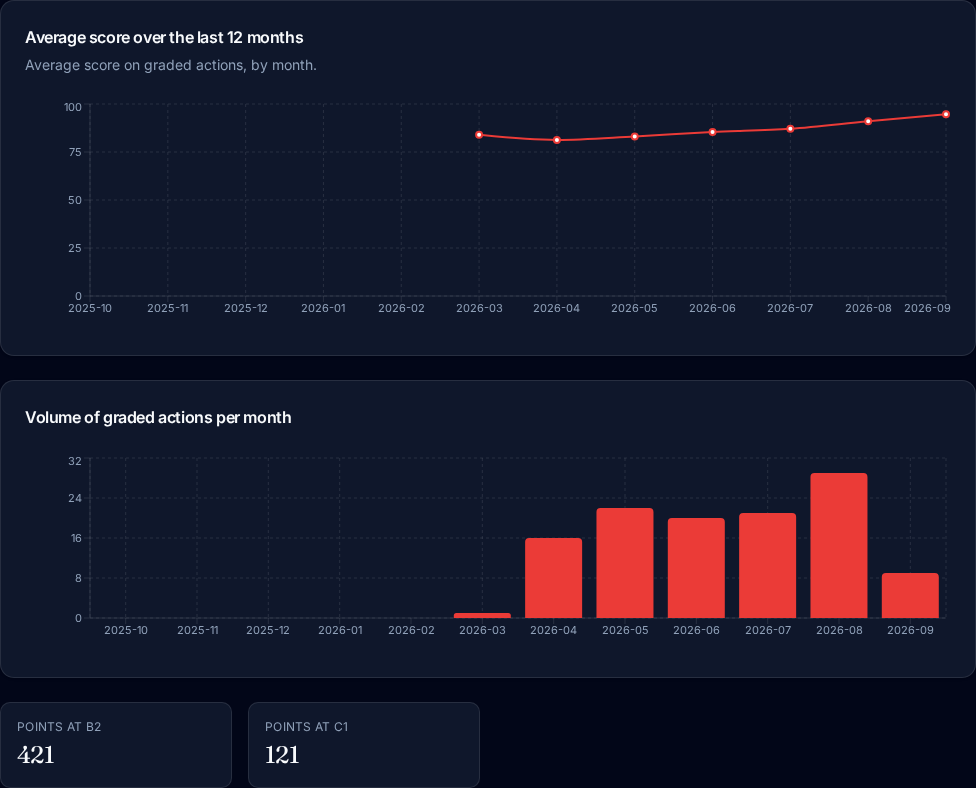Screen dimensions: 976x788
Task: Open the POINTS AT B2 card
Action: tap(116, 744)
